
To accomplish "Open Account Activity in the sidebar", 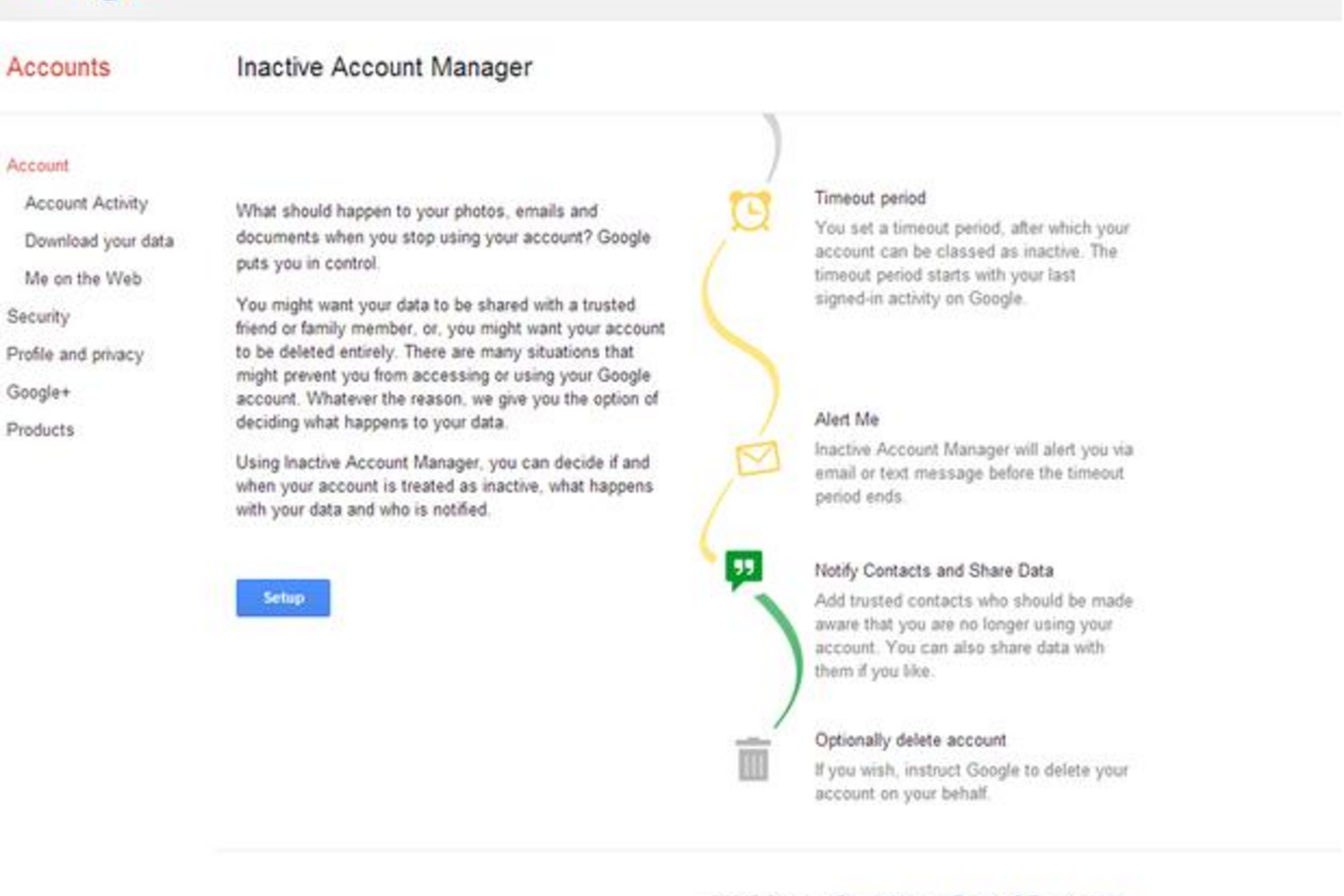I will click(86, 203).
